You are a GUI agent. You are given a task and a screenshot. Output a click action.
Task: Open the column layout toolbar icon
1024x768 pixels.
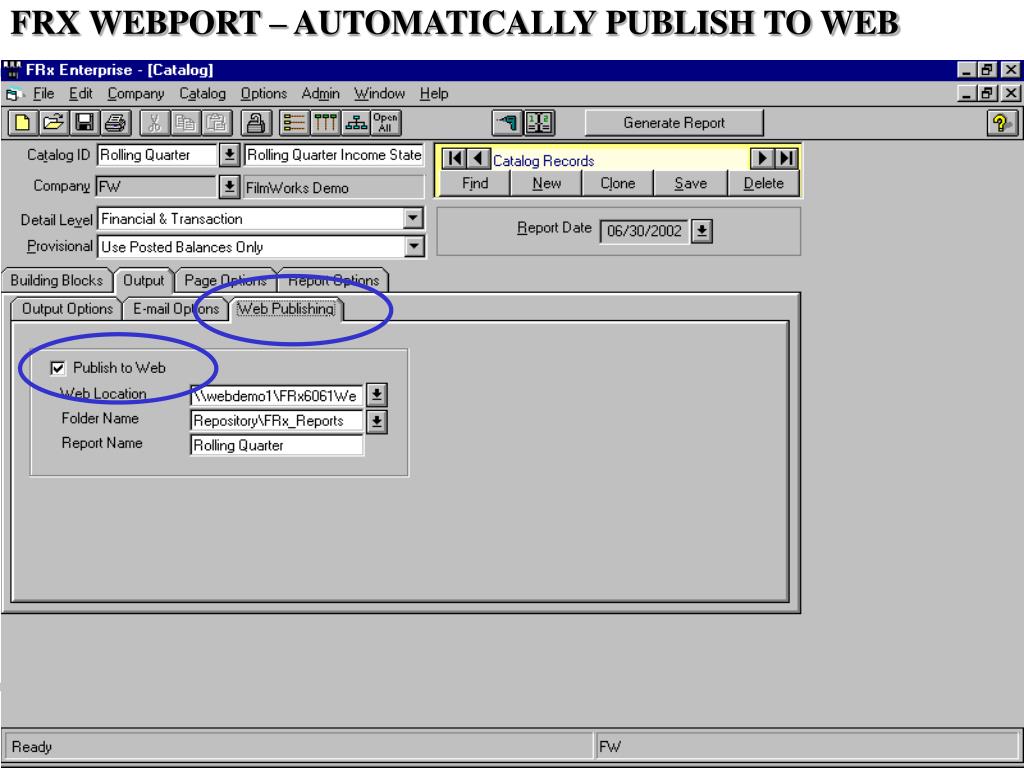tap(325, 123)
